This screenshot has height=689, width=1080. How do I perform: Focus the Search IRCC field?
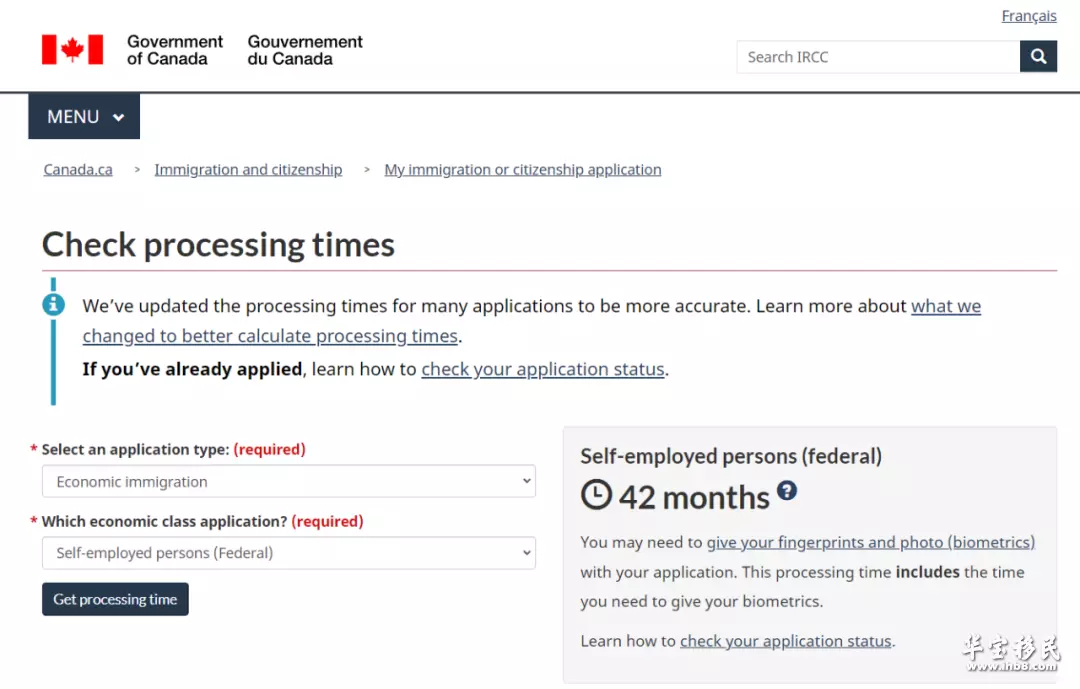(878, 56)
